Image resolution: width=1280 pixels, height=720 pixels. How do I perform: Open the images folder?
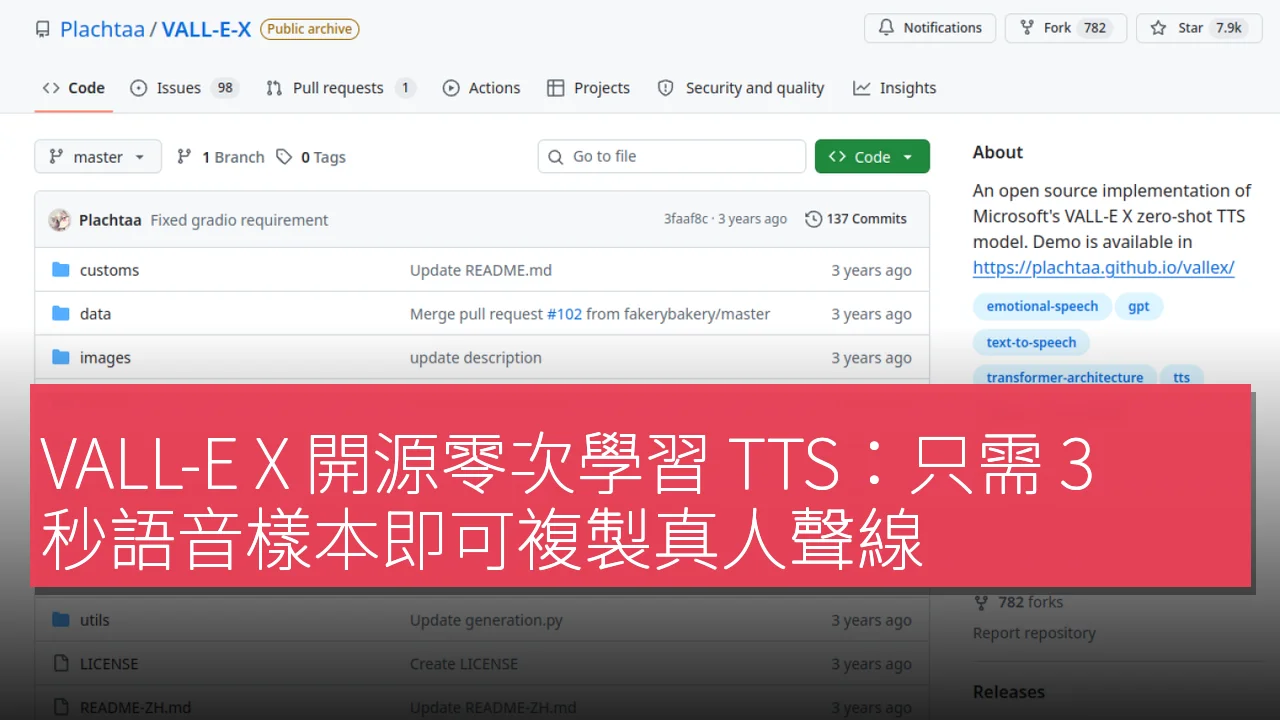(105, 358)
